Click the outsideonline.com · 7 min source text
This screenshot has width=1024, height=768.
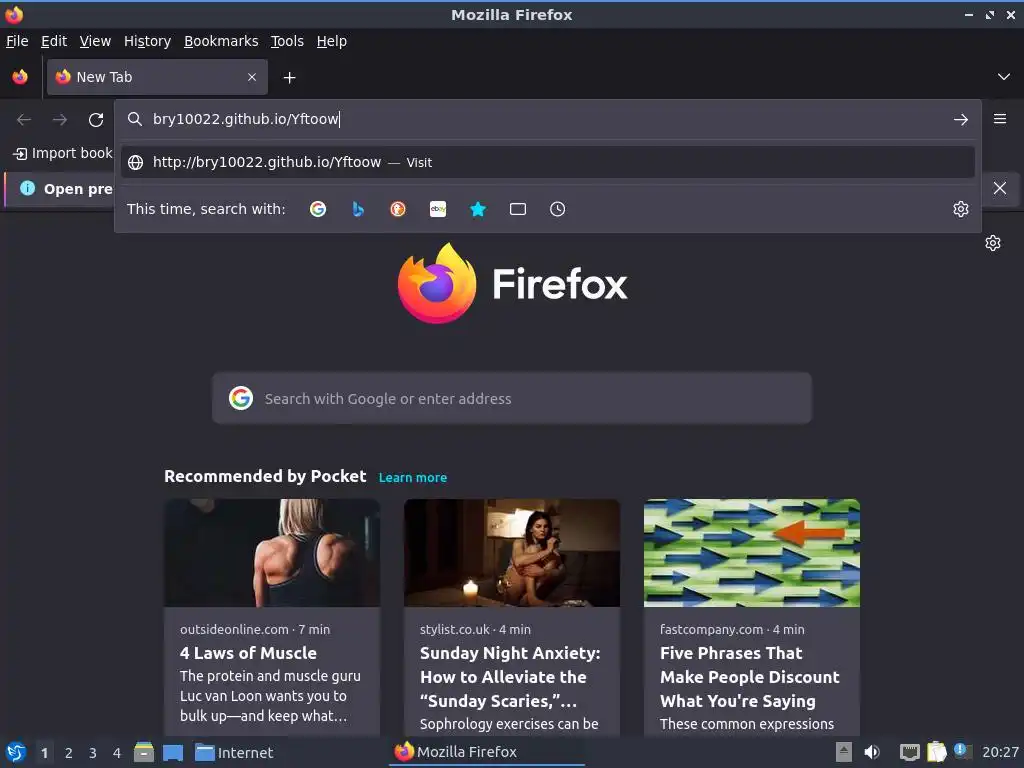(255, 630)
